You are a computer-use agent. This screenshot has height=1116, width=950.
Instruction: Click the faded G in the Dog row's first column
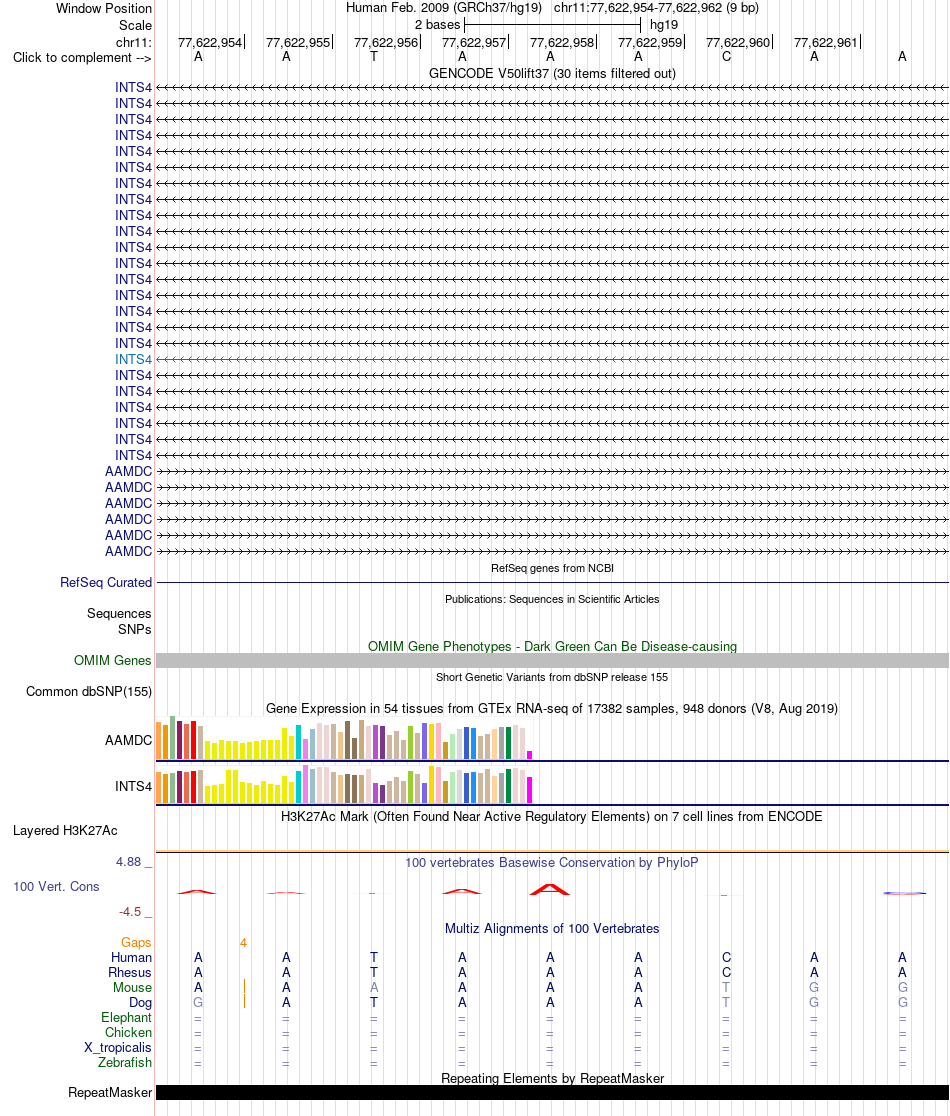point(198,1002)
